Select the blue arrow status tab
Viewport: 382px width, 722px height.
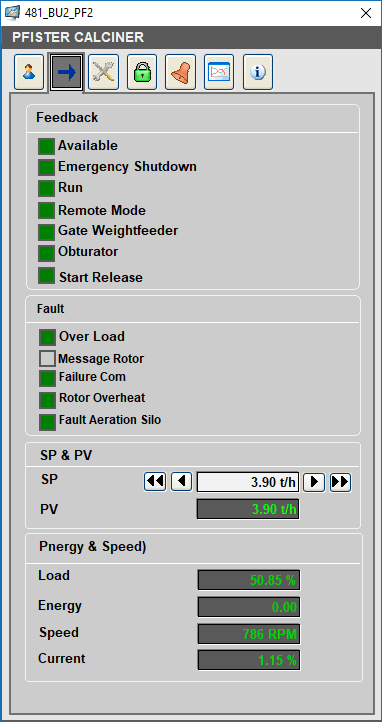coord(67,72)
